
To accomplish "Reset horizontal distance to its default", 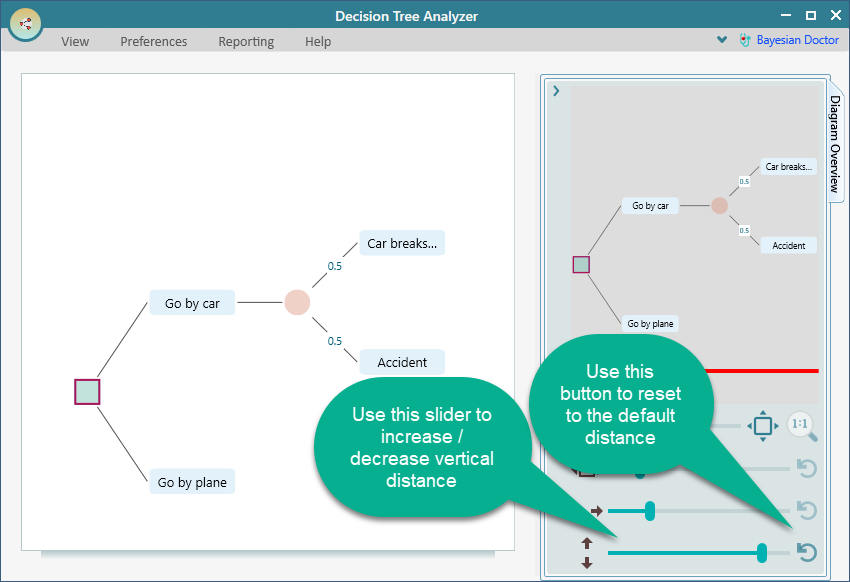I will (x=806, y=511).
